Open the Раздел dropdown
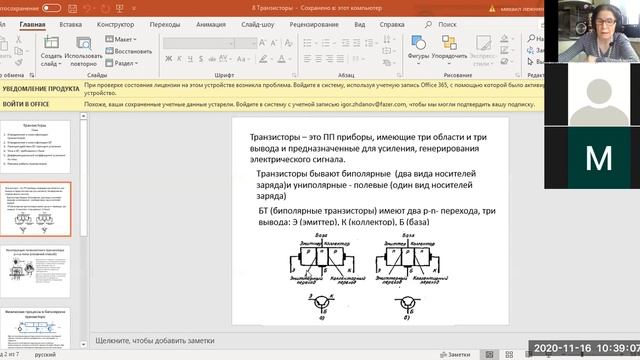640x360 pixels. [122, 63]
